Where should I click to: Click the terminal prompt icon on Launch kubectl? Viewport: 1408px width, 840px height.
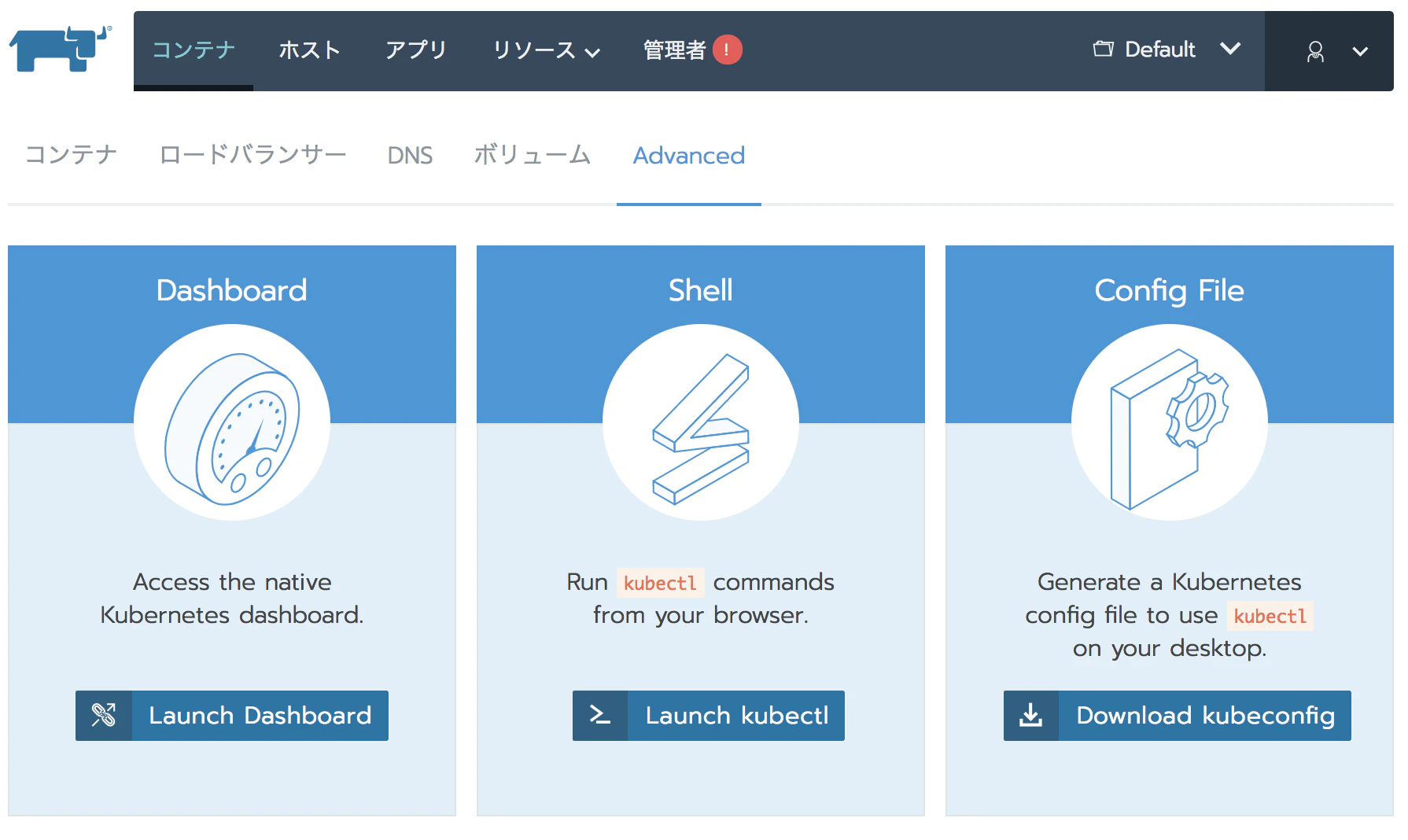point(600,716)
